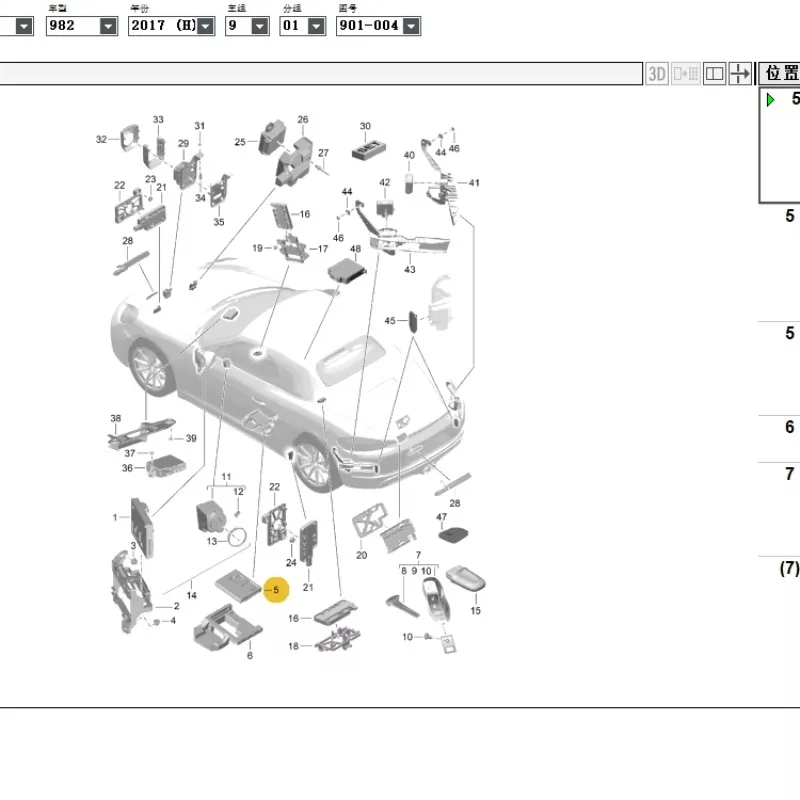The height and width of the screenshot is (800, 800).
Task: Click callout 31 on the diagram
Action: point(199,126)
